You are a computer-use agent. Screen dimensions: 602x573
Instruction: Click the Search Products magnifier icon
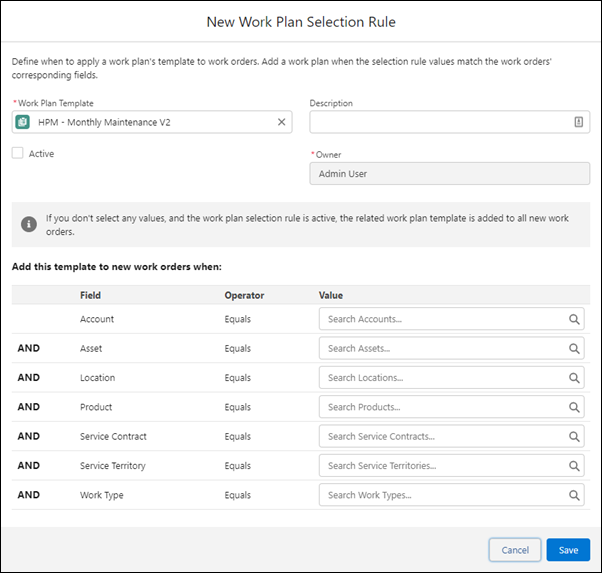[574, 407]
